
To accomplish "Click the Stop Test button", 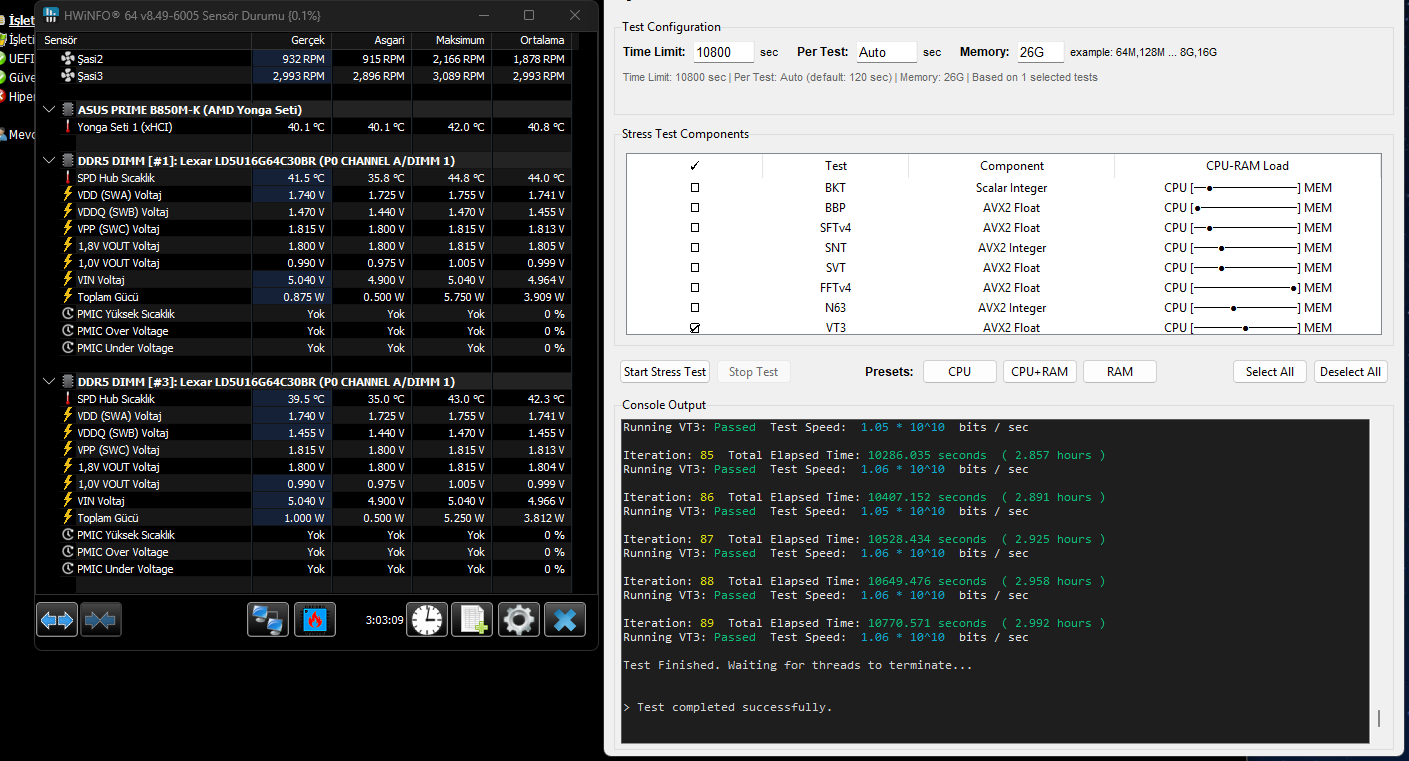I will pos(754,372).
